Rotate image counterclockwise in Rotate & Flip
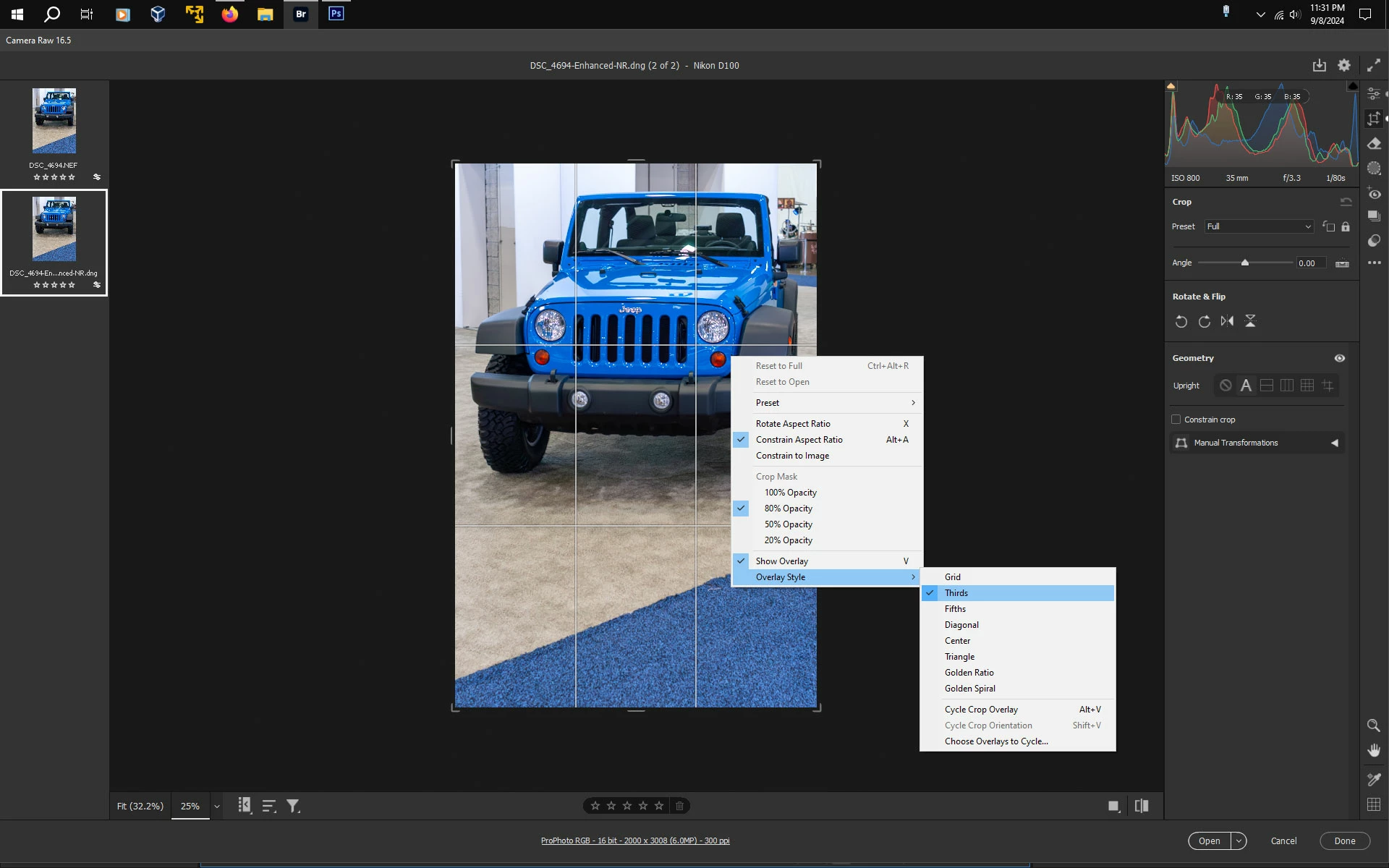This screenshot has height=868, width=1389. 1181,321
